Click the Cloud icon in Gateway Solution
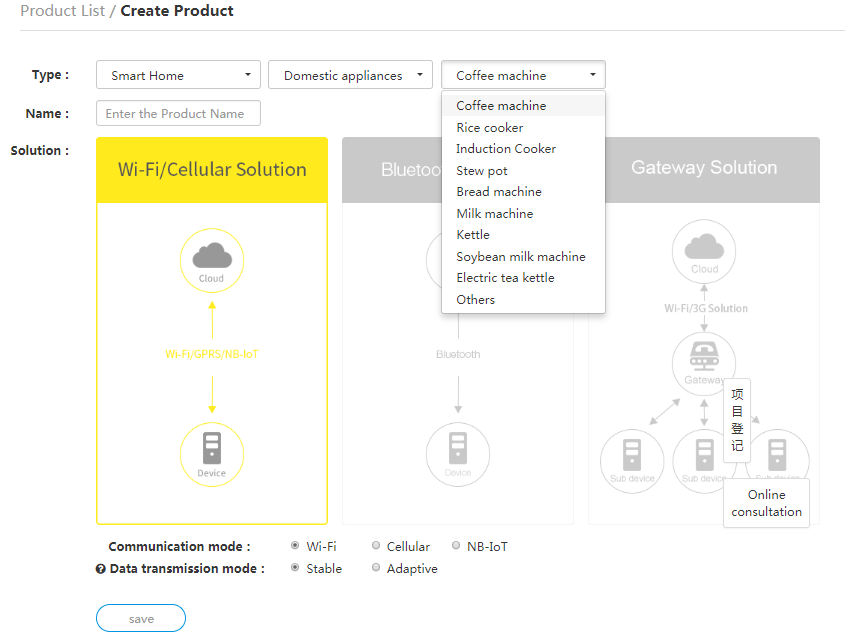The image size is (868, 632). click(704, 252)
